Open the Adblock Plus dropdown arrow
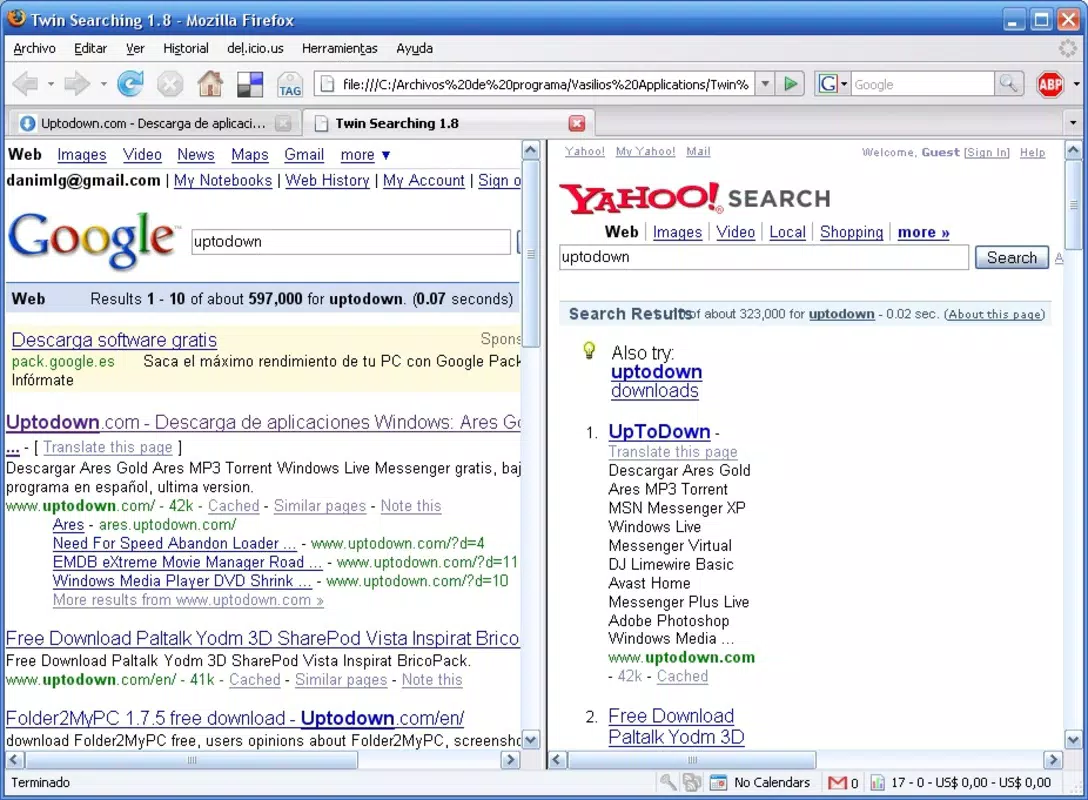 coord(1076,84)
